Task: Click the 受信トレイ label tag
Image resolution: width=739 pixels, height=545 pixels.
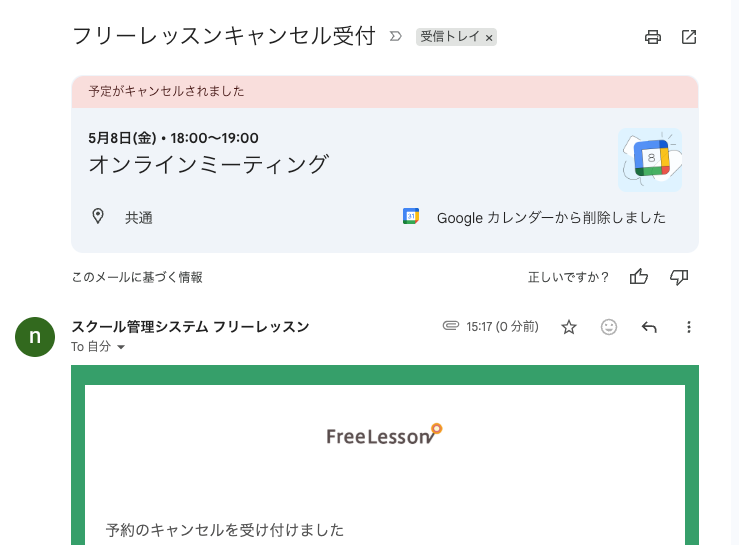Action: coord(450,37)
